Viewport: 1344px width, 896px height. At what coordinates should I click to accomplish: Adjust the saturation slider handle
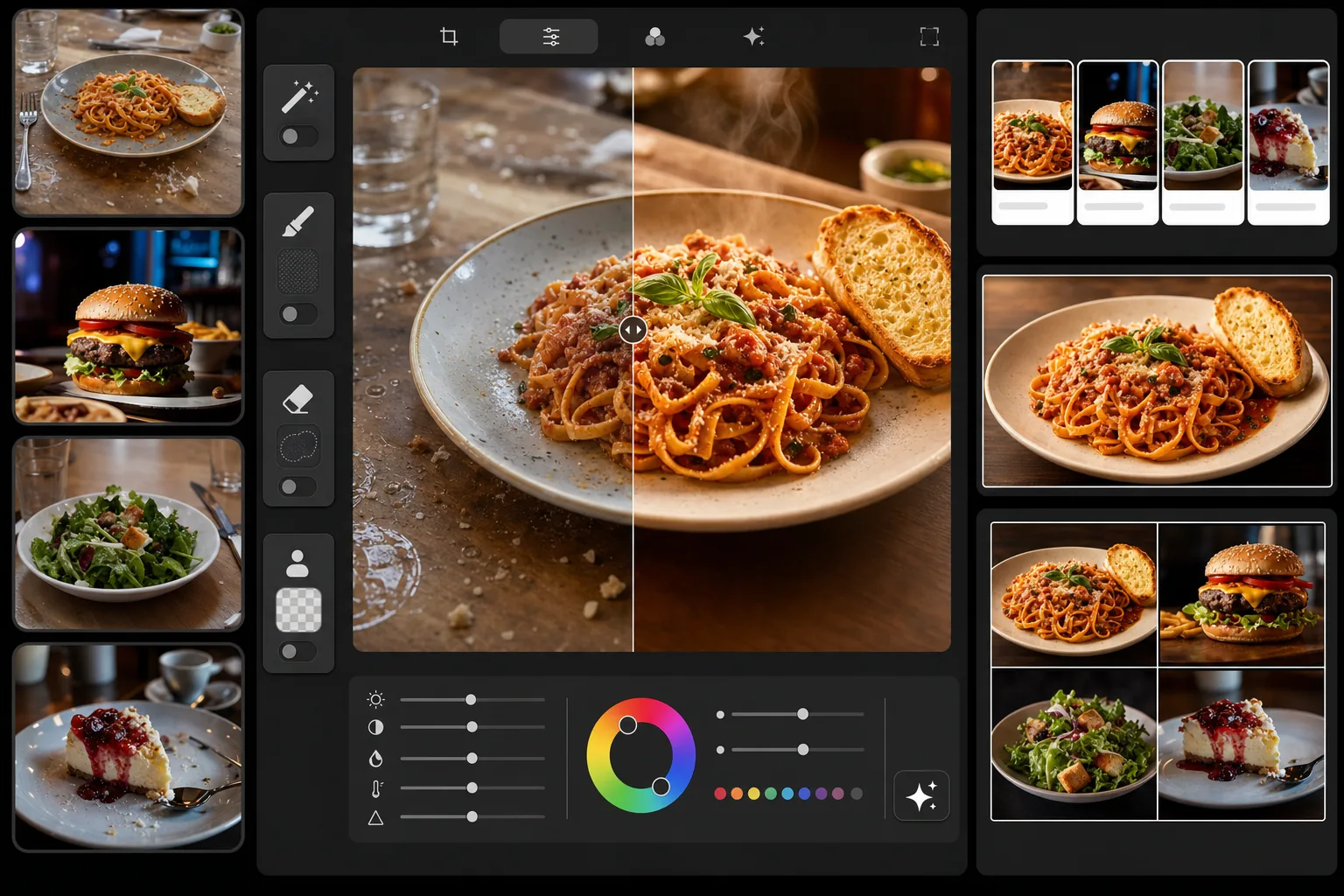click(472, 759)
